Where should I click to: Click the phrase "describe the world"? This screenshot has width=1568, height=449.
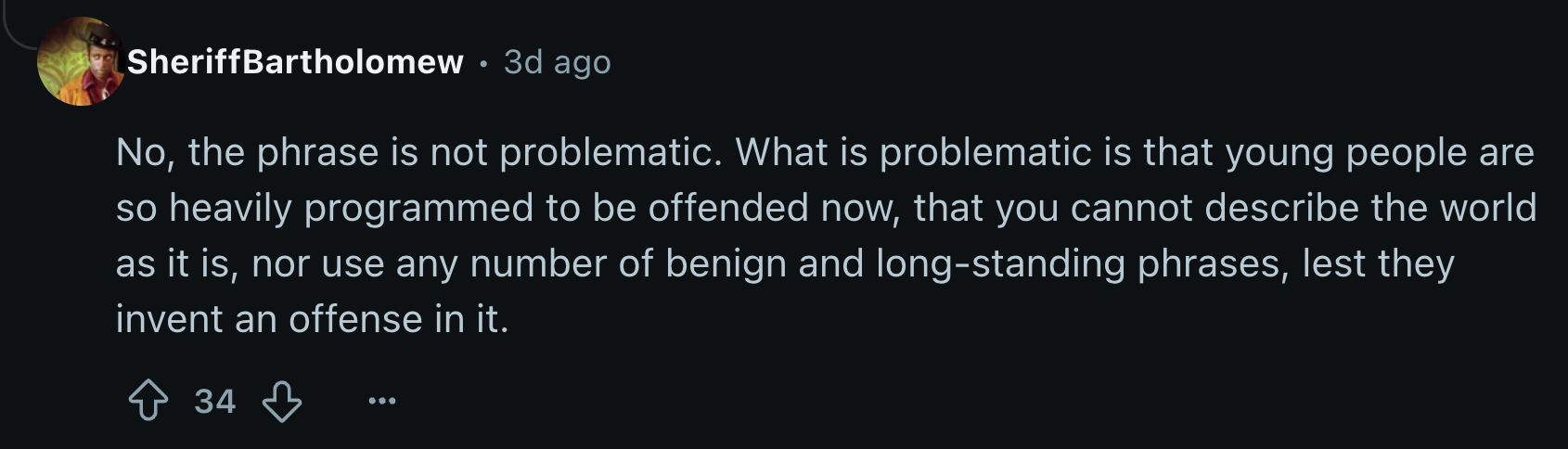pyautogui.click(x=1370, y=209)
